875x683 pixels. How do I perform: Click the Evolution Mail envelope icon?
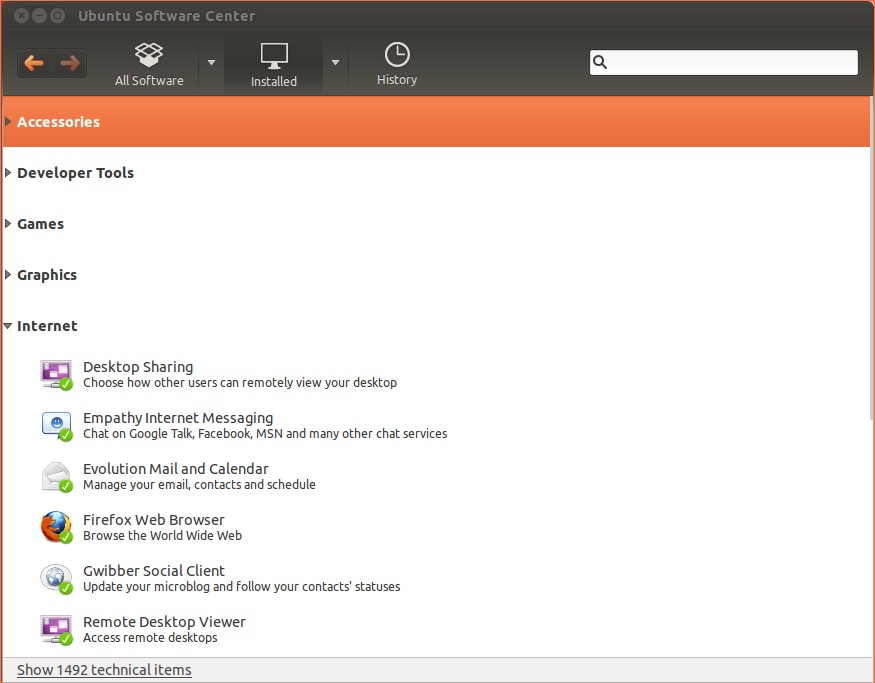tap(56, 476)
